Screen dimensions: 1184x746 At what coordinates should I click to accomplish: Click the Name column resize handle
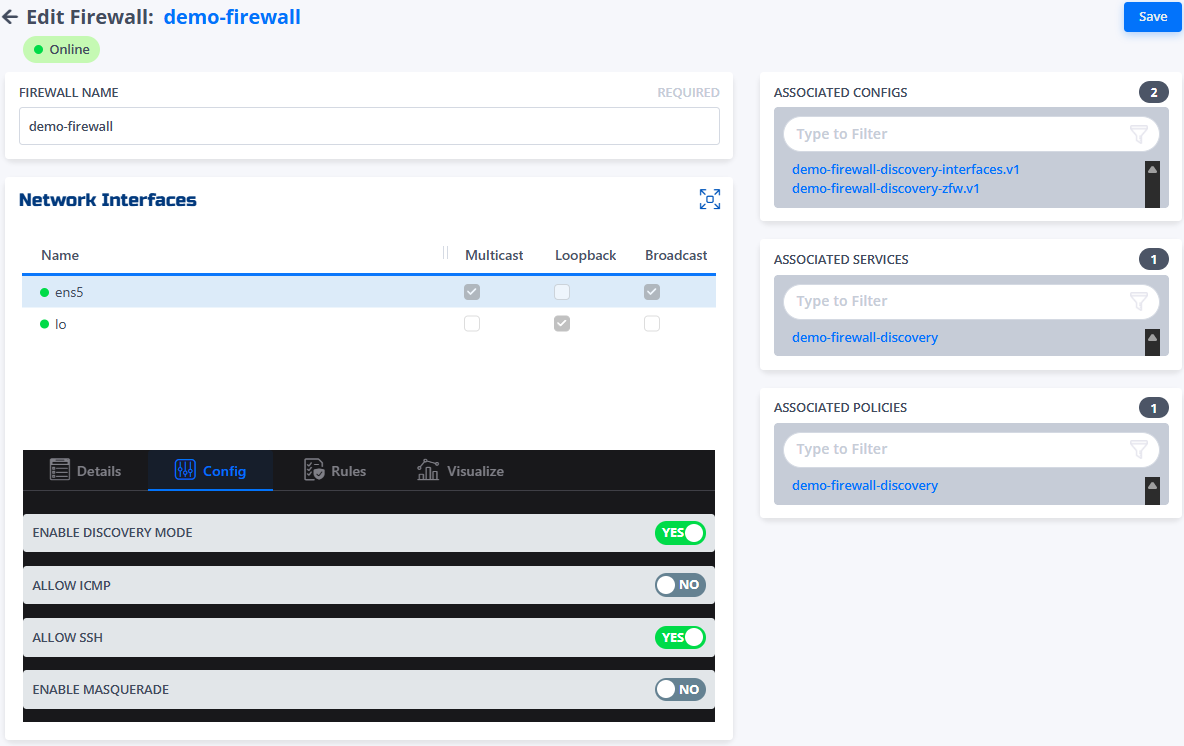[x=446, y=253]
